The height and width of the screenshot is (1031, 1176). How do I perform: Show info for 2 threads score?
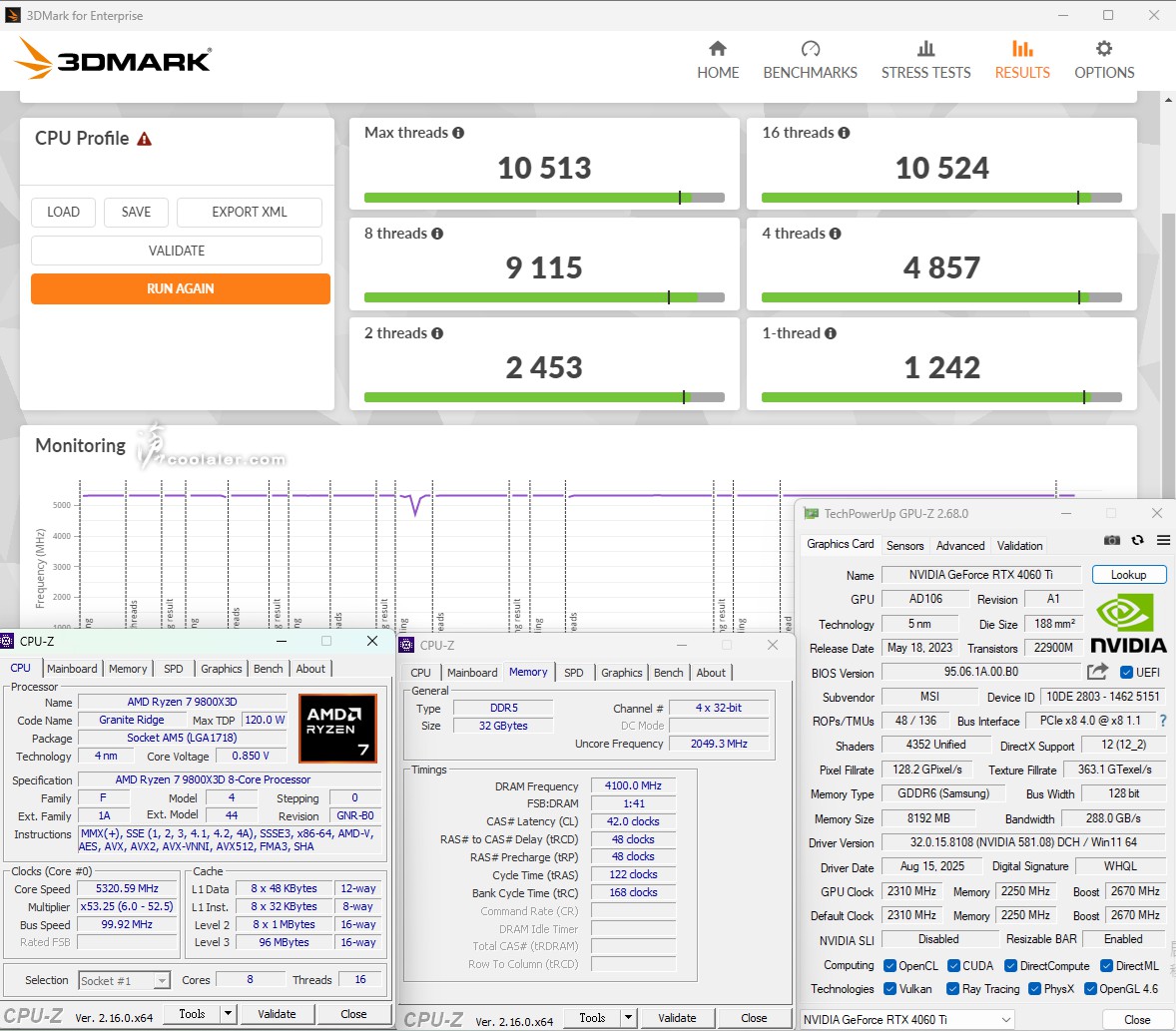[437, 333]
